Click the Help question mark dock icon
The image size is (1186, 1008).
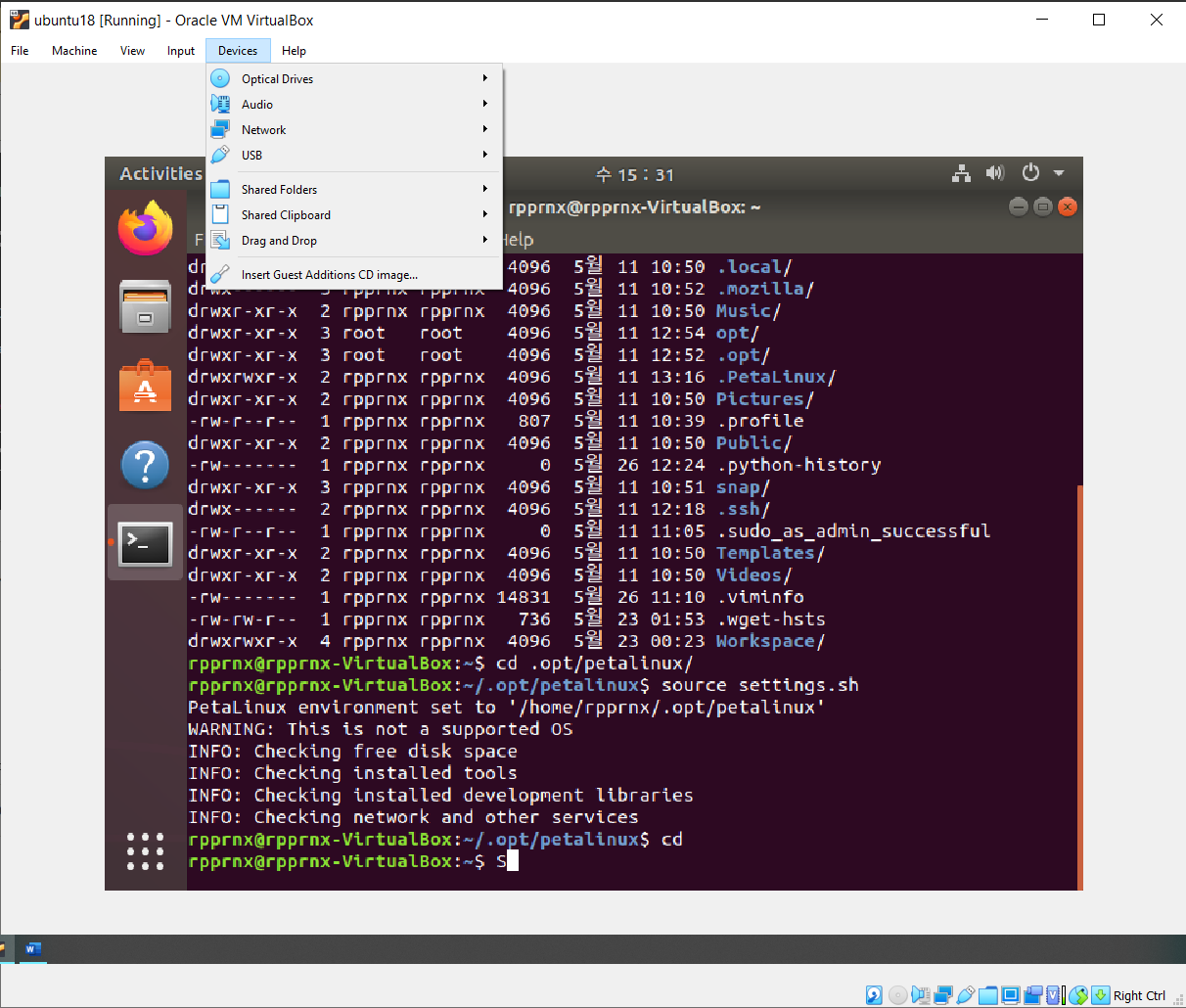click(145, 465)
